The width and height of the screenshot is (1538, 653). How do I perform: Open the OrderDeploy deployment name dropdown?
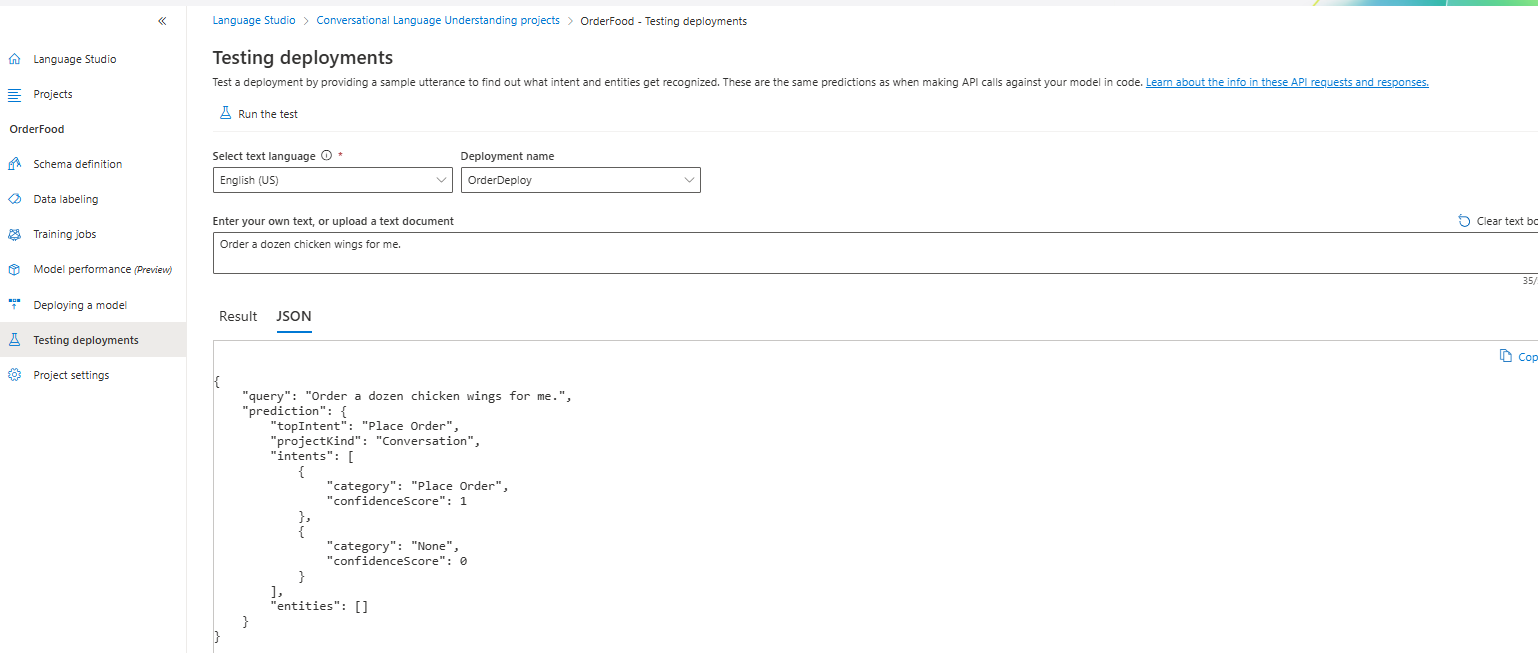(581, 180)
